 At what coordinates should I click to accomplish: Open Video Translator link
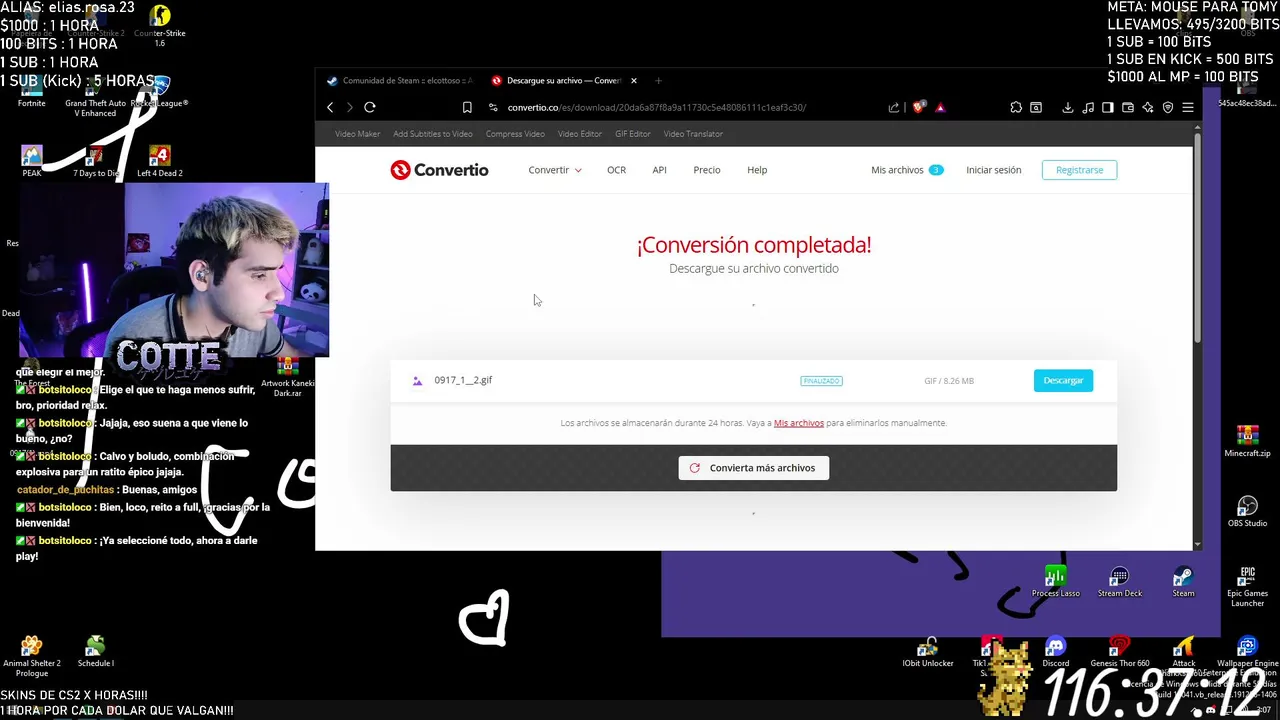tap(693, 134)
